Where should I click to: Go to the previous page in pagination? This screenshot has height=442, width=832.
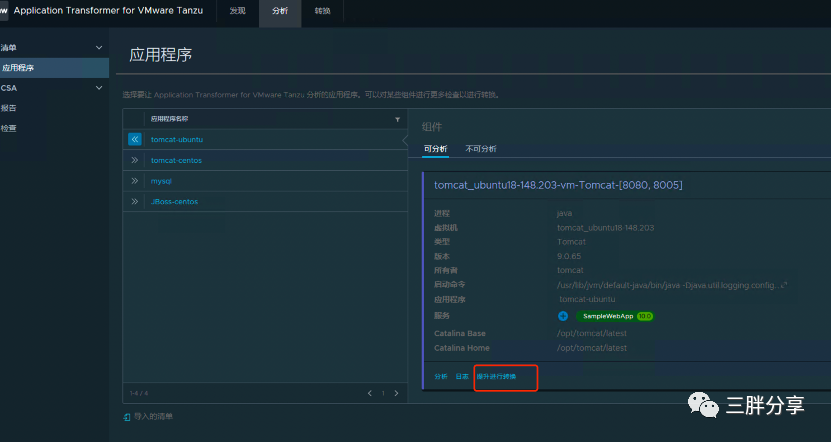(370, 393)
